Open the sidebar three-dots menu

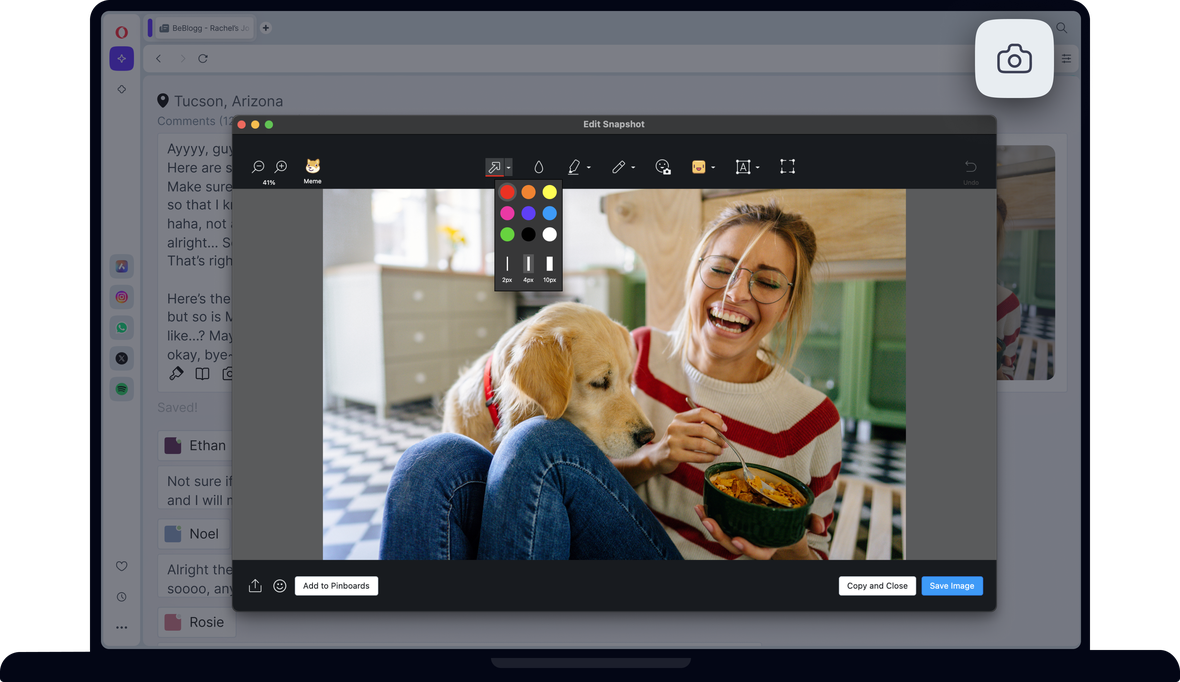click(121, 627)
